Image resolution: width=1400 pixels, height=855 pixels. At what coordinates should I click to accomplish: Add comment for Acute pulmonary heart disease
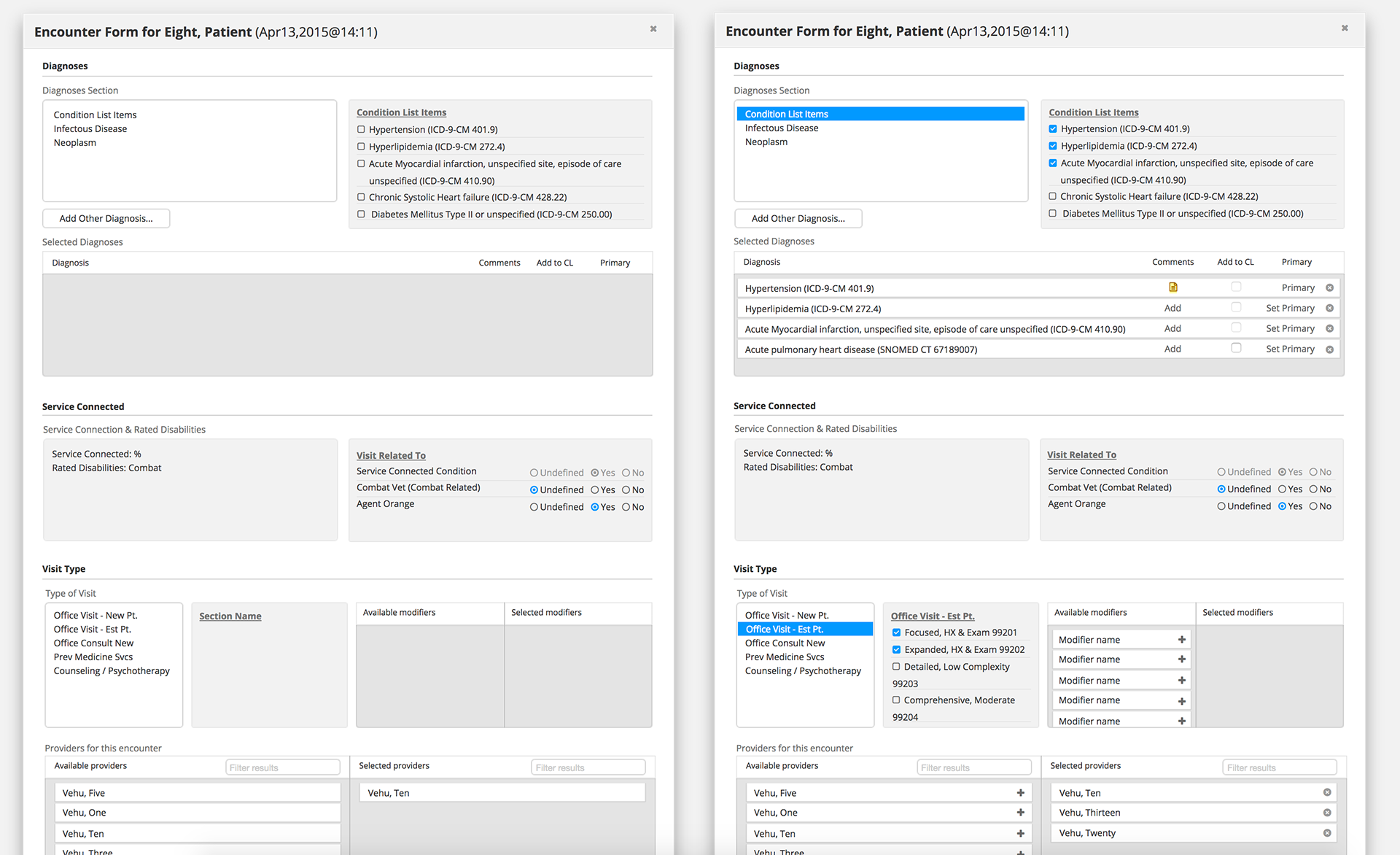1172,349
